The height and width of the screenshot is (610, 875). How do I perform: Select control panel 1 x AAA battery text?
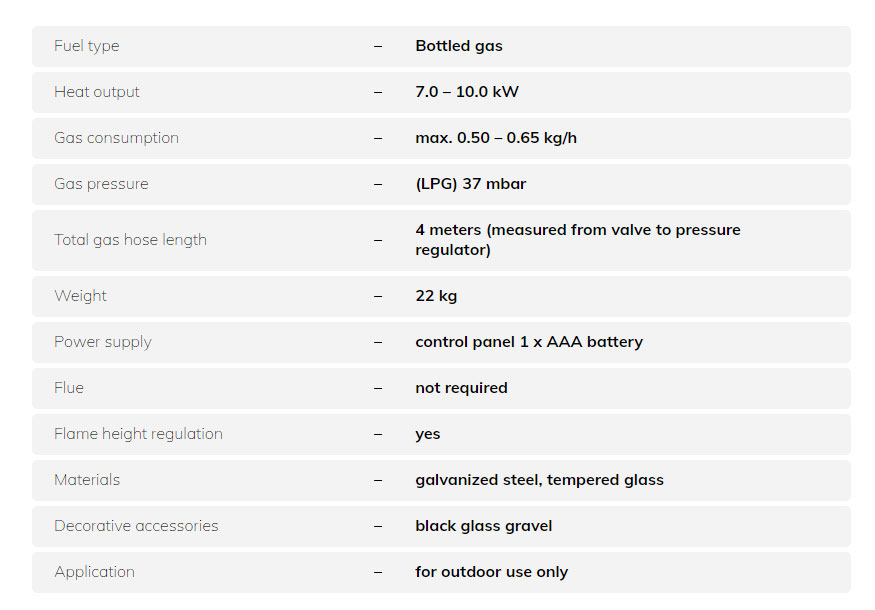pyautogui.click(x=529, y=342)
